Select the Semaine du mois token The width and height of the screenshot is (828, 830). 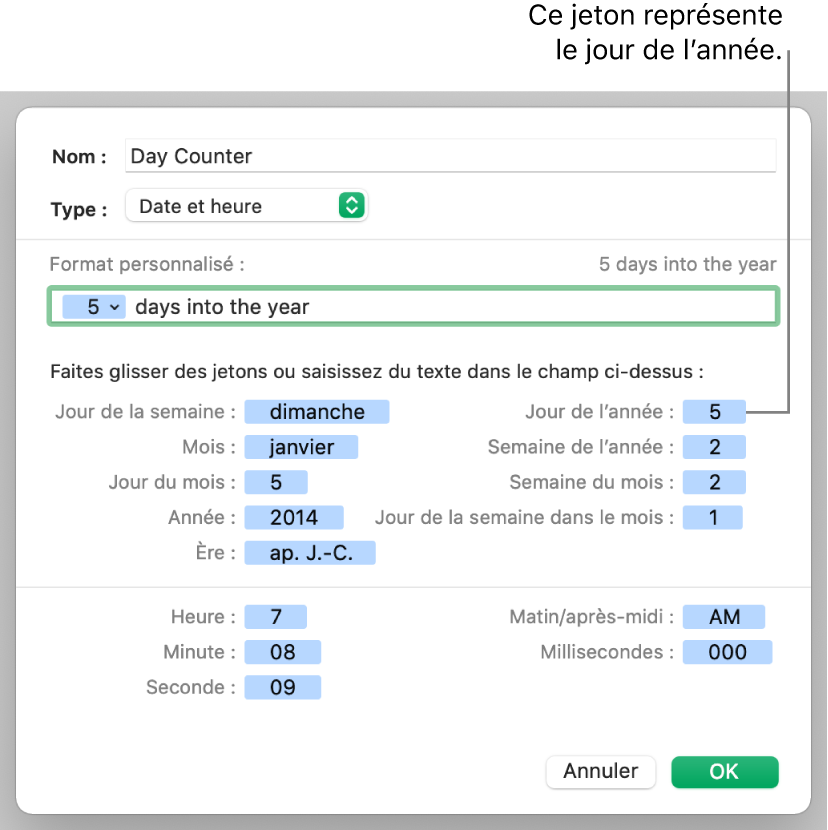point(714,482)
